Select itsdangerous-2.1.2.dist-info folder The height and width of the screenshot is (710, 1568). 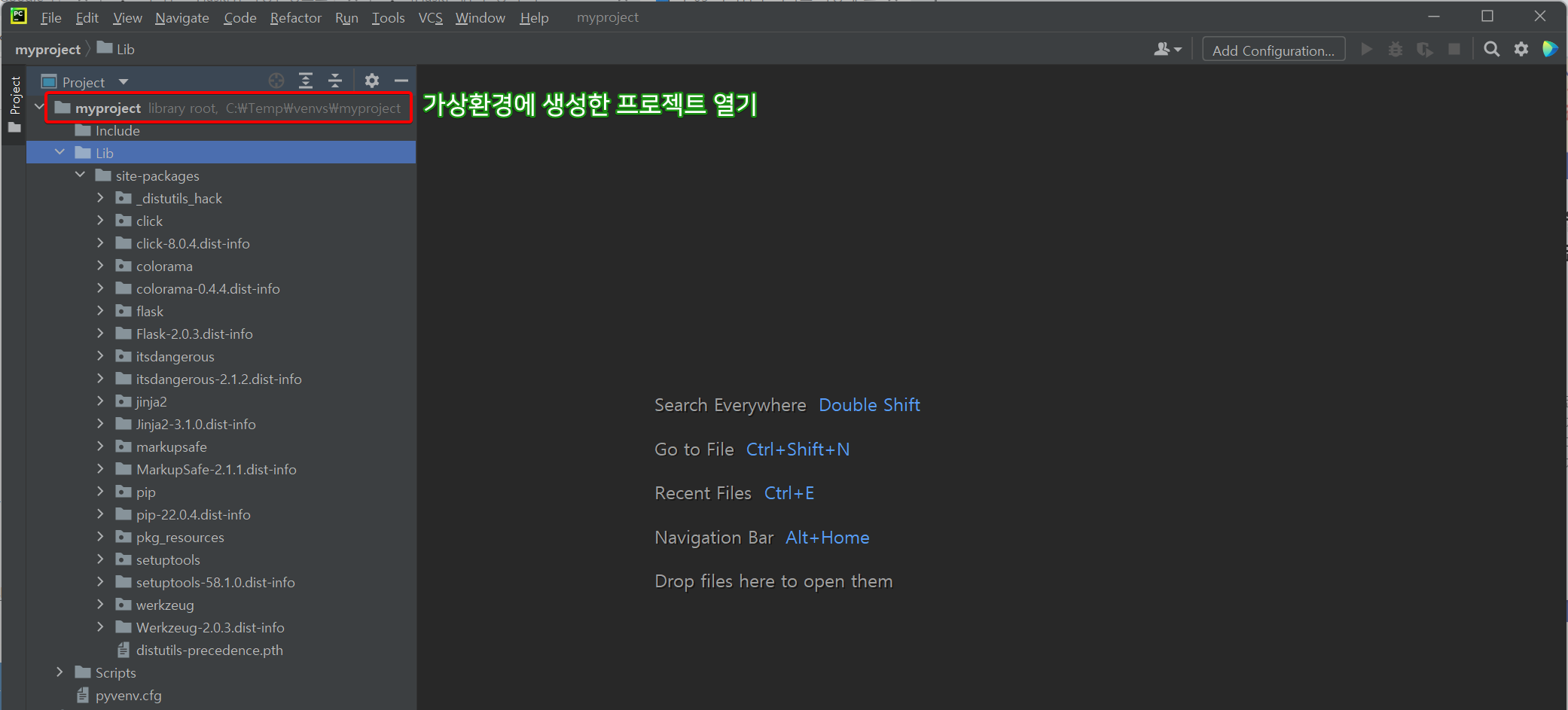click(x=218, y=379)
